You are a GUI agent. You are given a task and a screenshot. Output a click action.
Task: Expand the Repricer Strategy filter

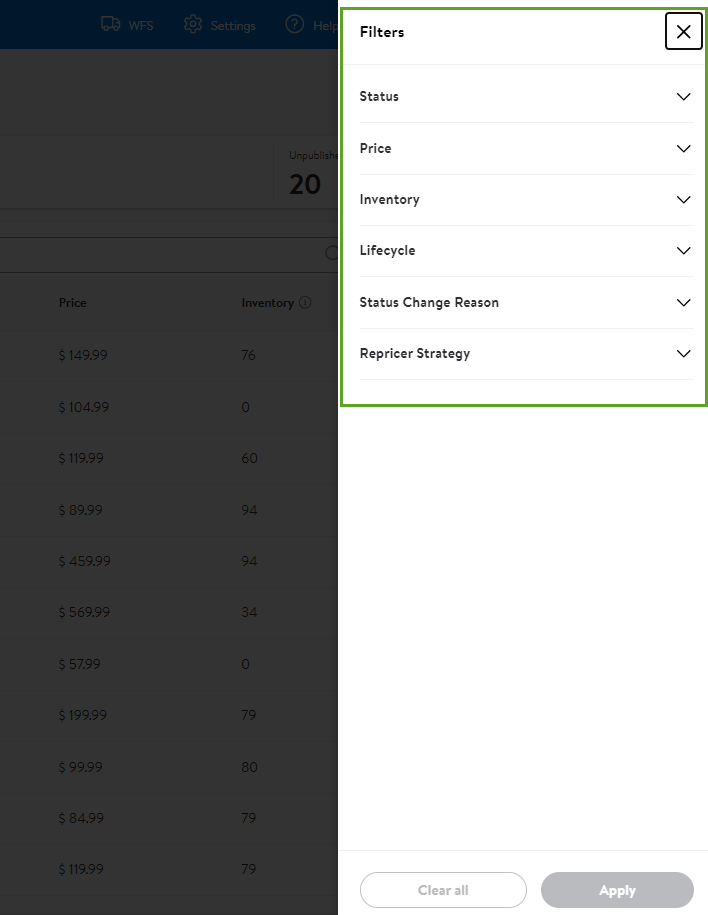[526, 354]
